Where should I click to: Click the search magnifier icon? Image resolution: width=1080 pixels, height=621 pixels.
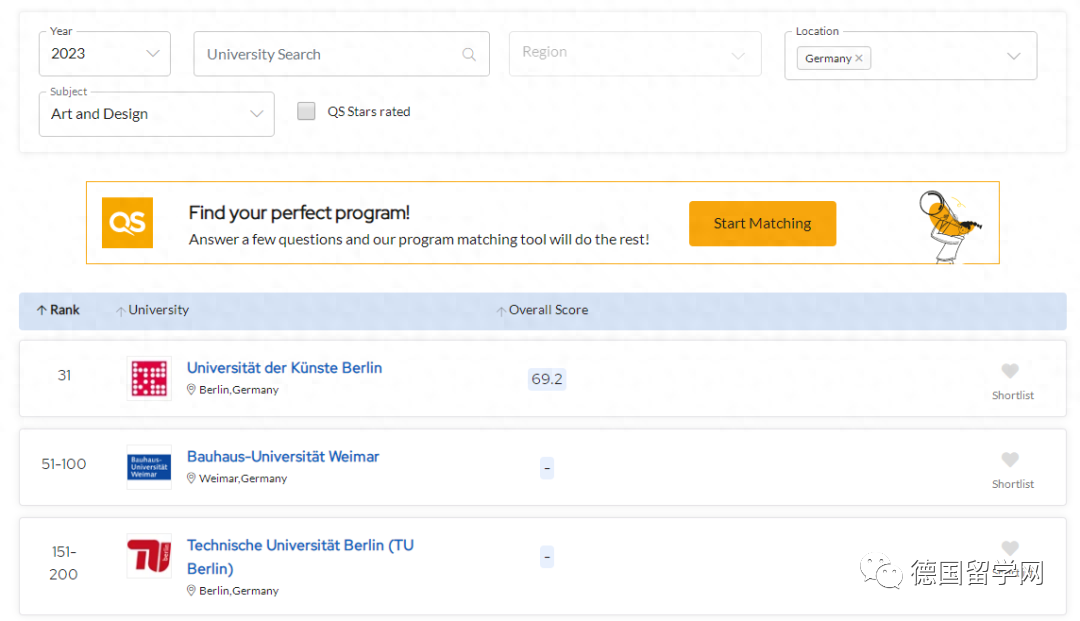click(x=468, y=55)
